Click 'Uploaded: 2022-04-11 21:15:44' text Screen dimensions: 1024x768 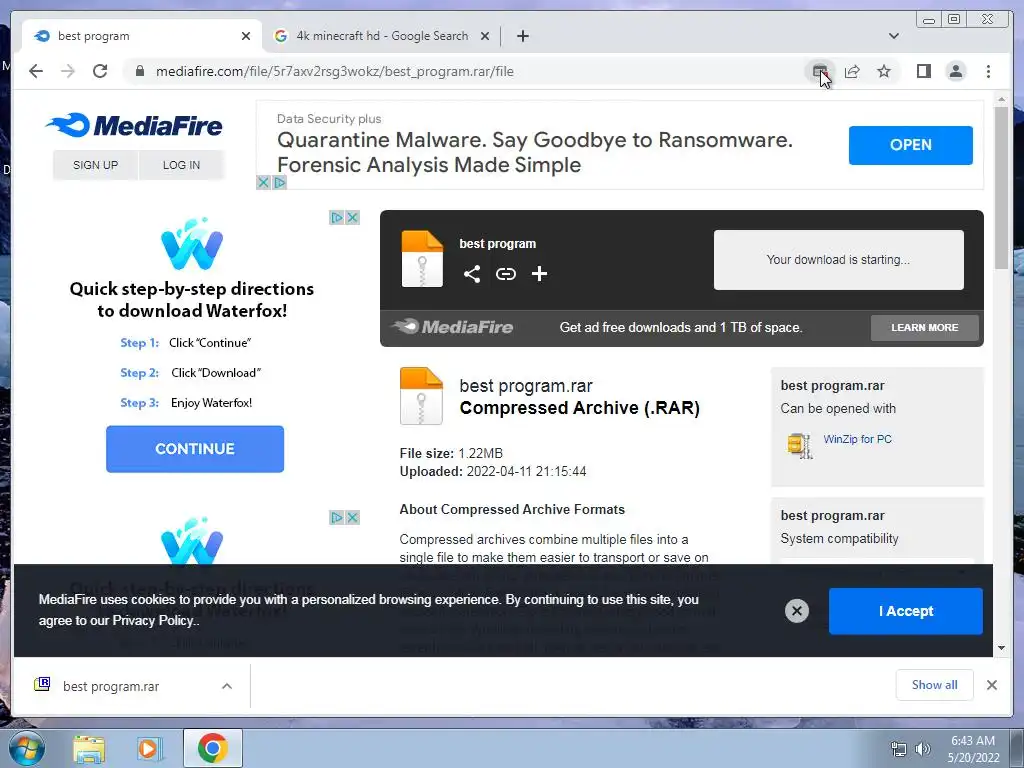coord(493,472)
